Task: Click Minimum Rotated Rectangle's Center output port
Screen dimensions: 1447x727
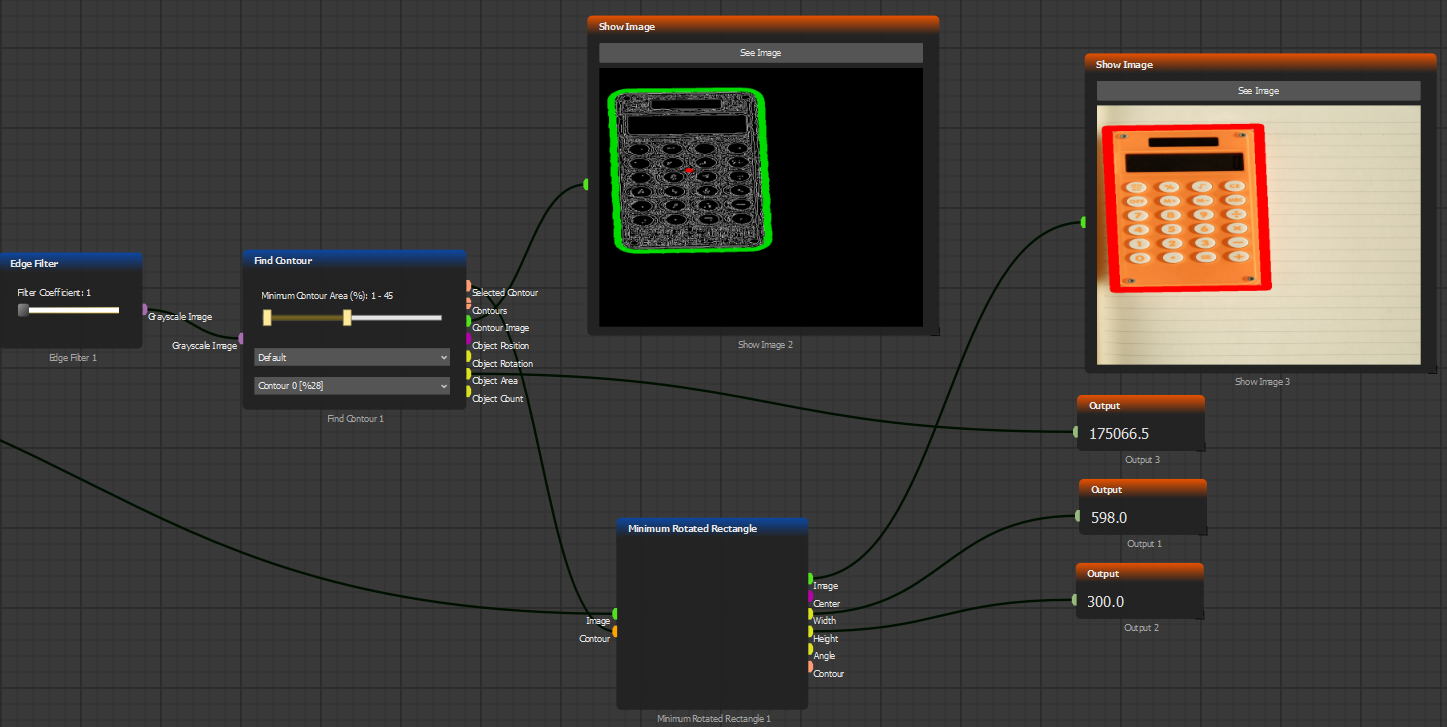Action: tap(810, 596)
